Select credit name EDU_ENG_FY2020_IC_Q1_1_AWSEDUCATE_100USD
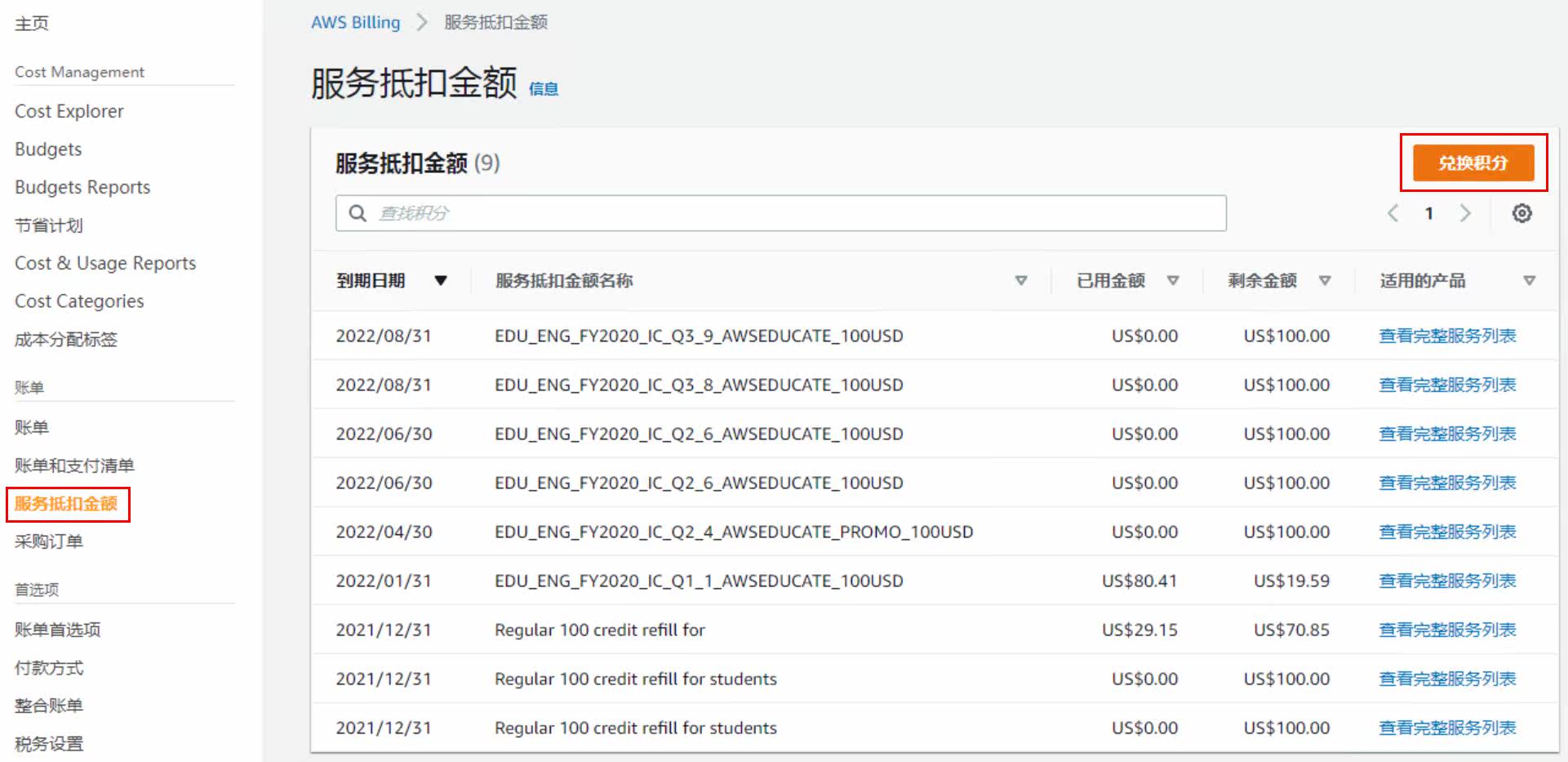The width and height of the screenshot is (1568, 762). tap(699, 581)
